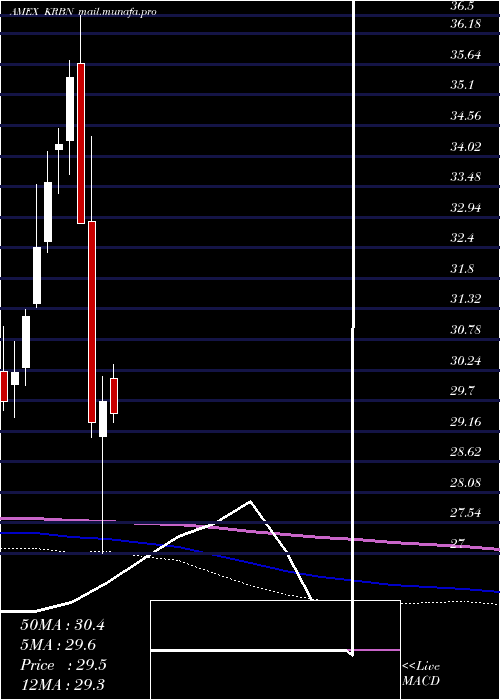Select the last red candlestick near 29.7
The width and height of the screenshot is (500, 700).
(114, 396)
